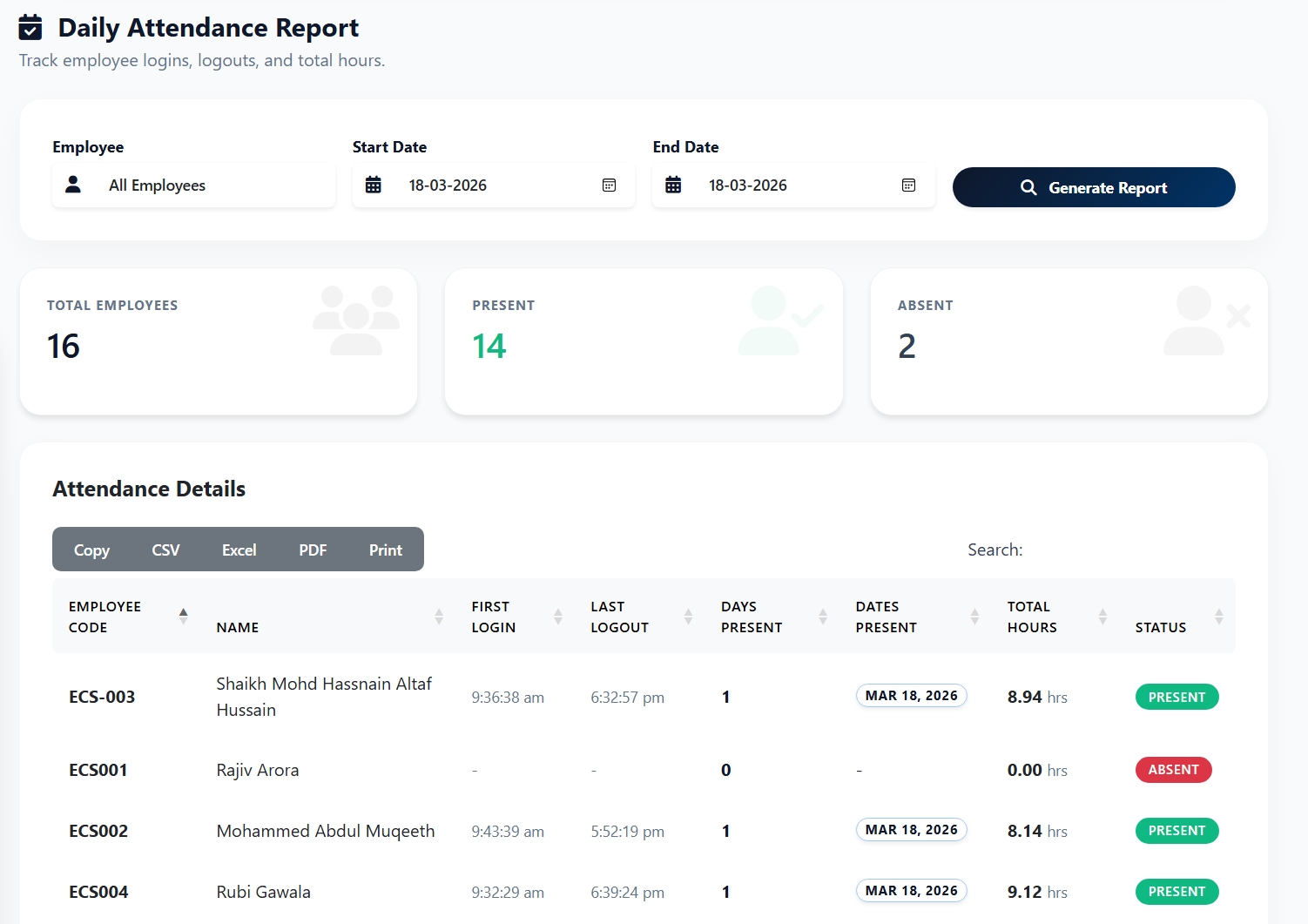Click the group icon on Total Employees card
Viewport: 1308px width, 924px height.
point(355,320)
